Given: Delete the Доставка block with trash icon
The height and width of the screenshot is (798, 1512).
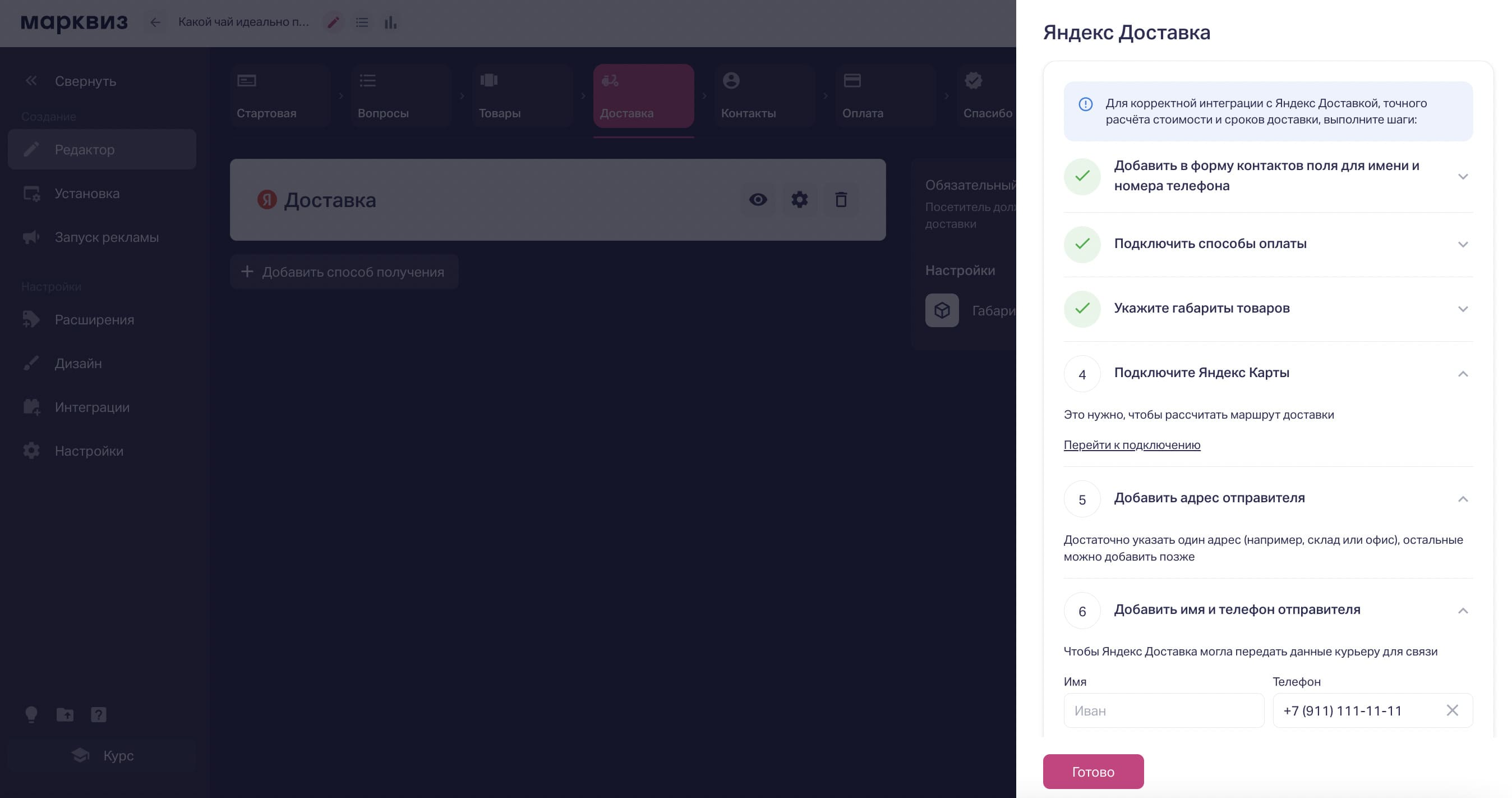Looking at the screenshot, I should [x=841, y=200].
